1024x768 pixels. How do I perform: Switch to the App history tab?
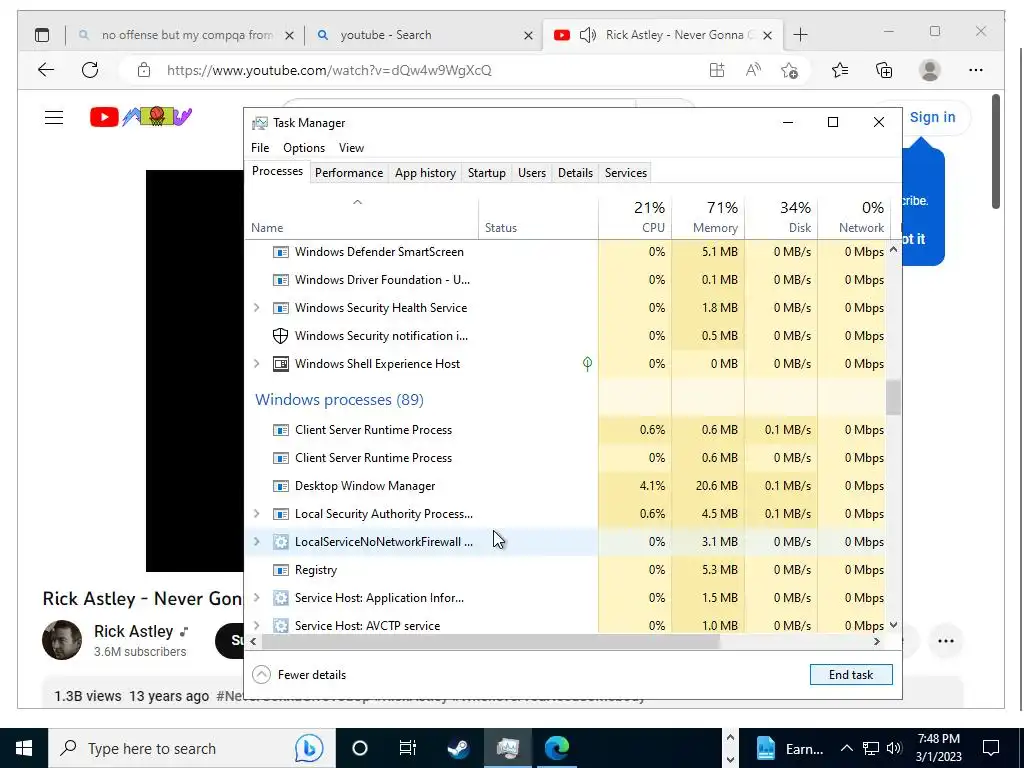[x=425, y=173]
